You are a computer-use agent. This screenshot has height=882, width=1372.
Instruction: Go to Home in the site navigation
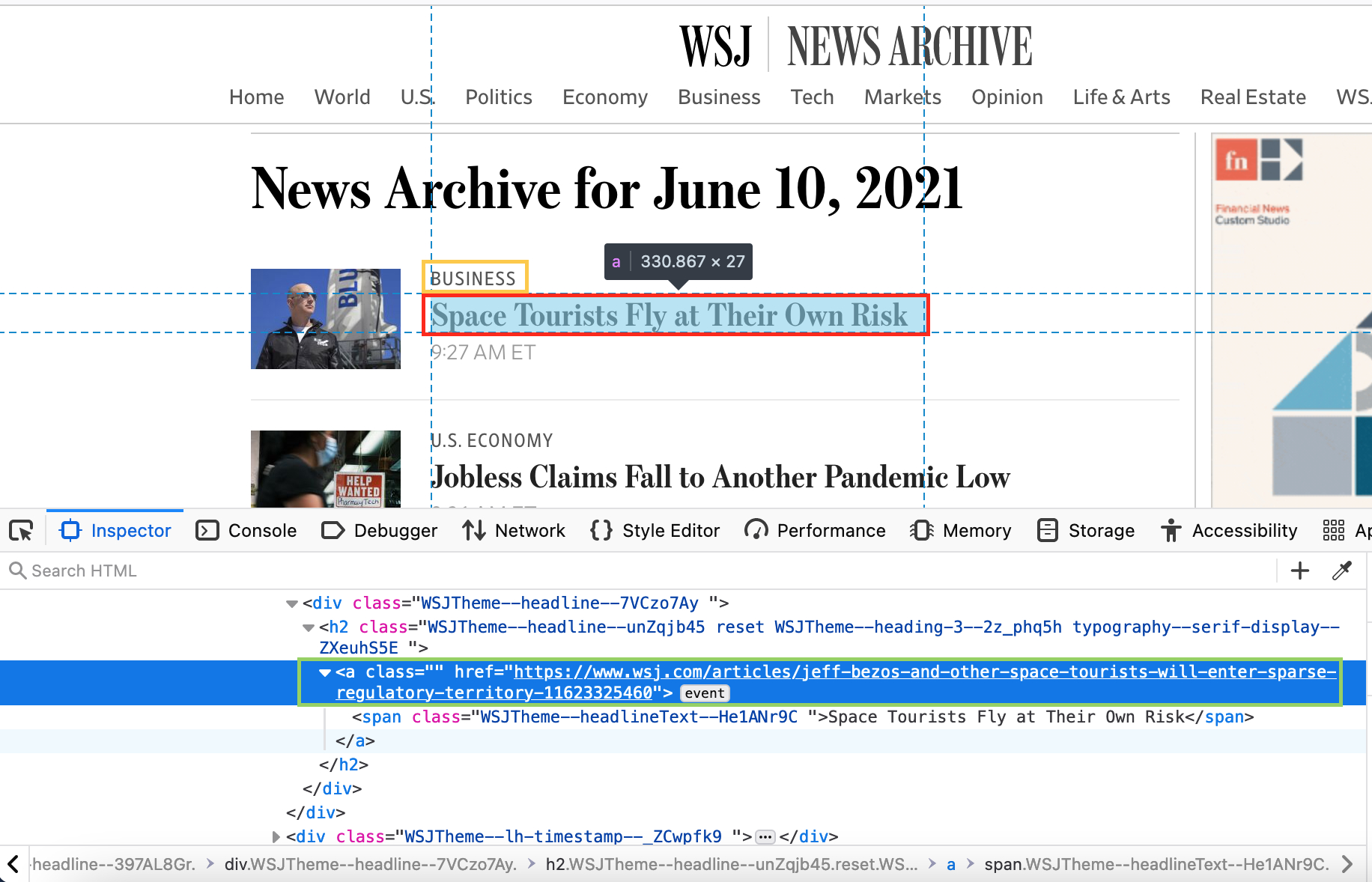click(x=257, y=97)
